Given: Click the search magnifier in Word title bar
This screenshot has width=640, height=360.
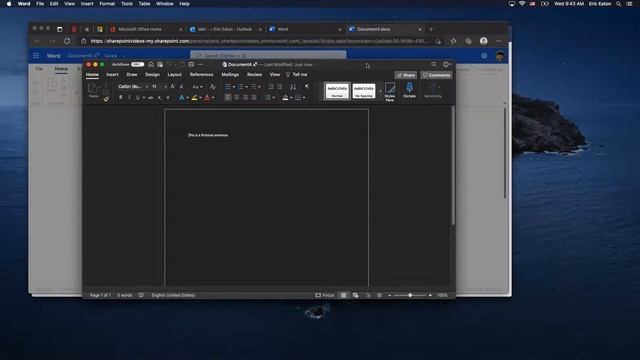Looking at the screenshot, I should pyautogui.click(x=434, y=64).
